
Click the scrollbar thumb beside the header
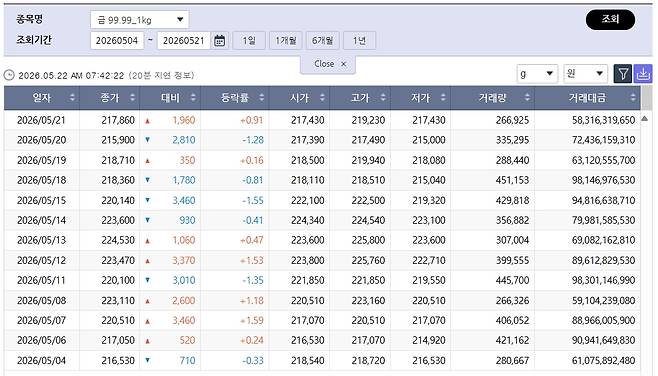(647, 98)
